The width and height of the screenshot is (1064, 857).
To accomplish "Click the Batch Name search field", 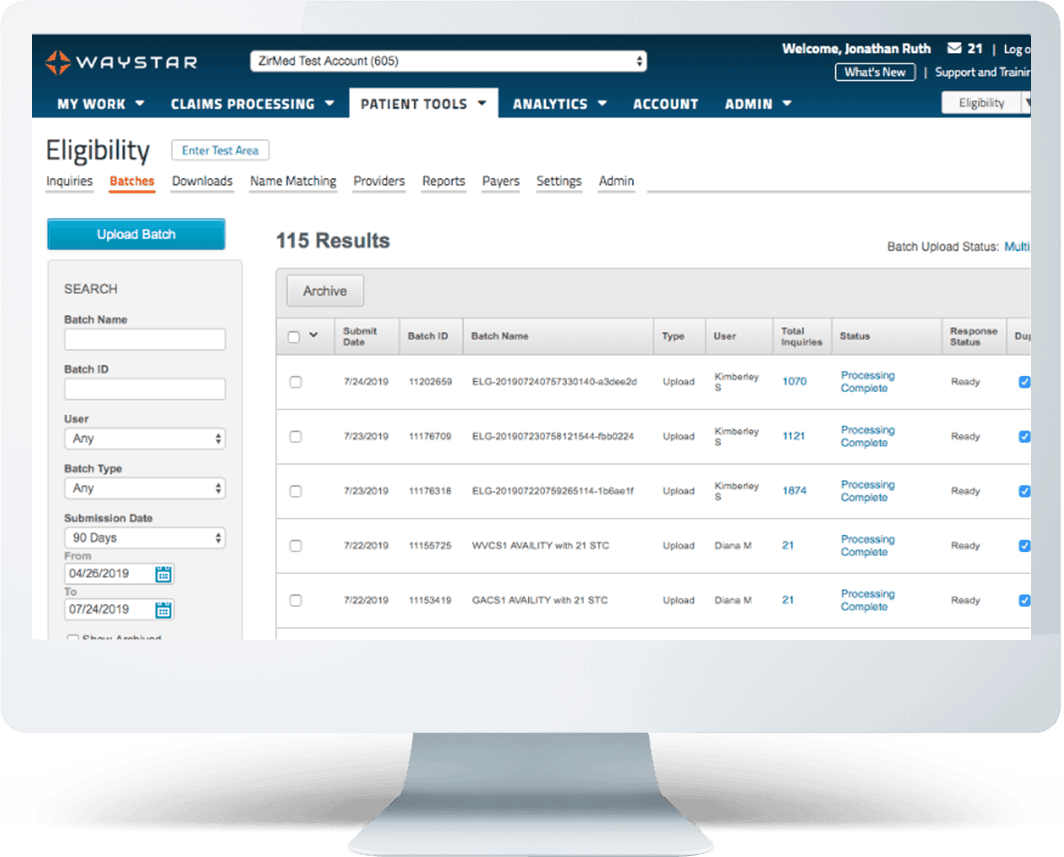I will (145, 340).
